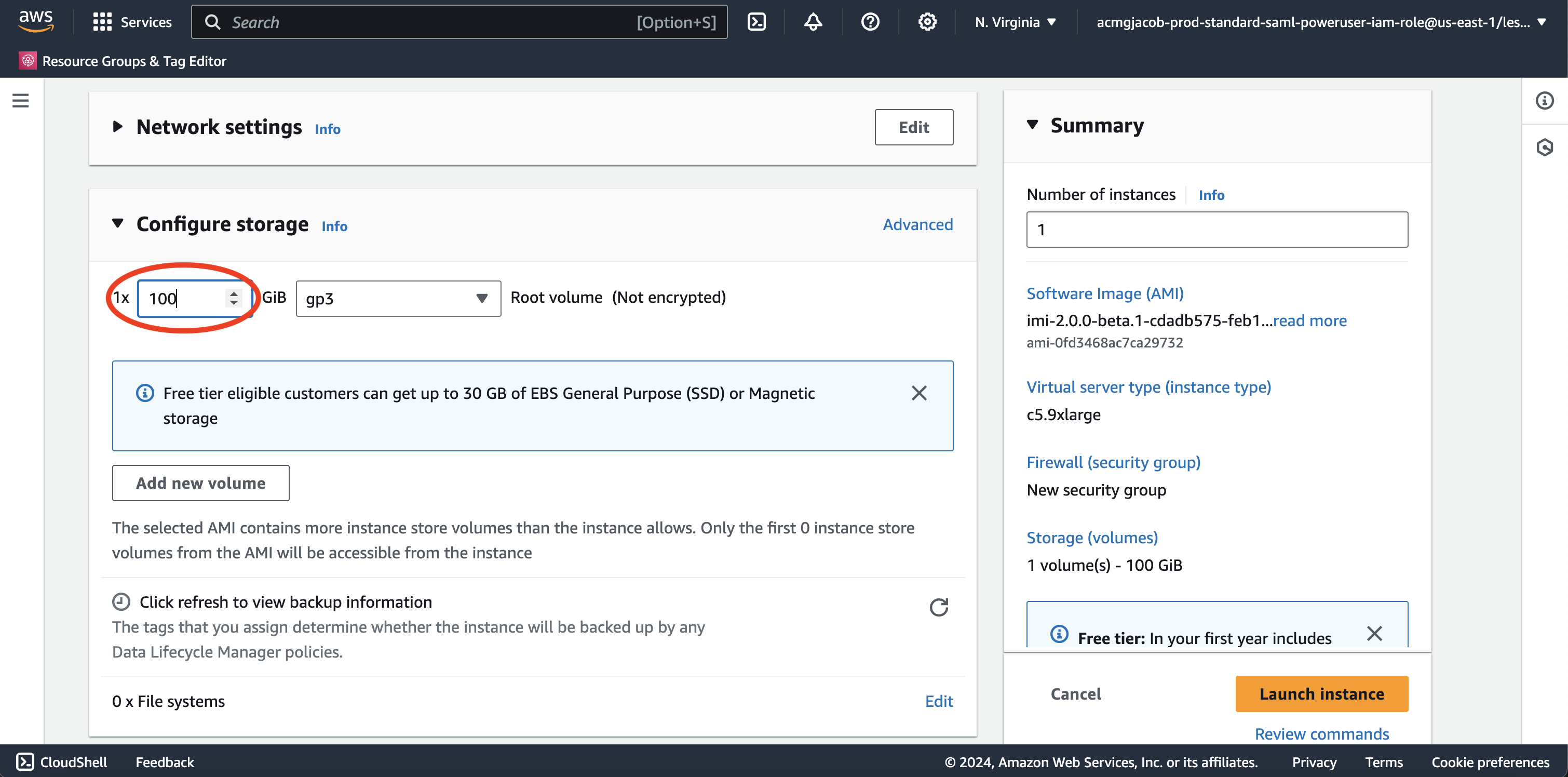Screen dimensions: 1568x777
Task: Open the Services grid menu
Action: point(132,22)
